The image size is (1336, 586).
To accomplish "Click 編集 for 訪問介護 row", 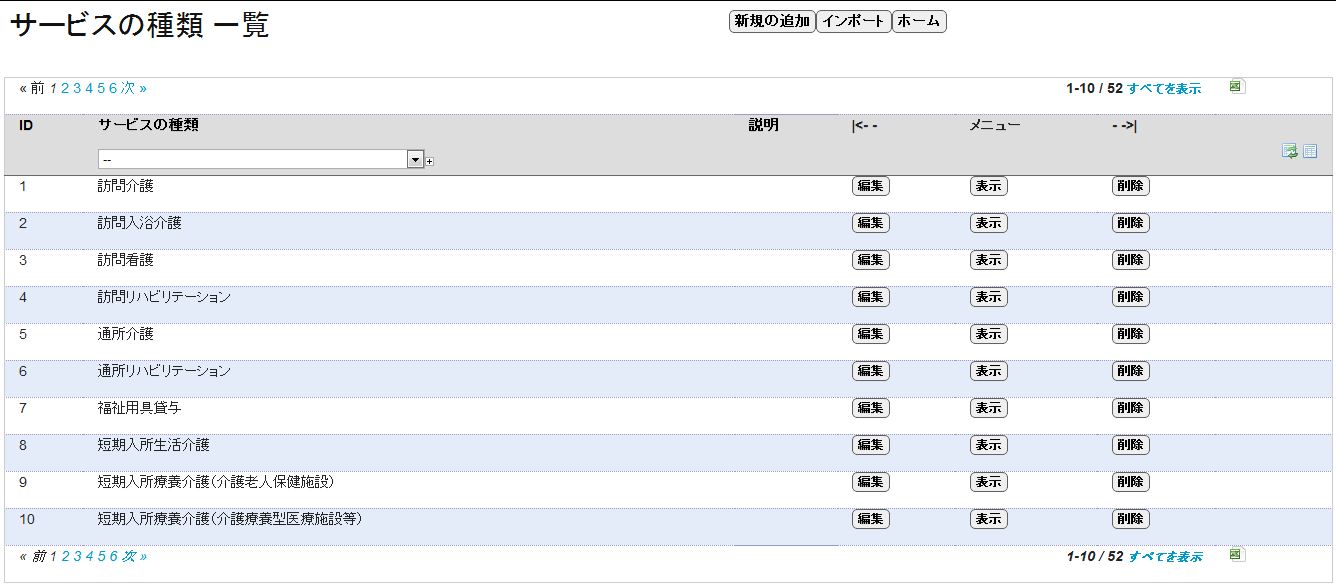I will (871, 186).
